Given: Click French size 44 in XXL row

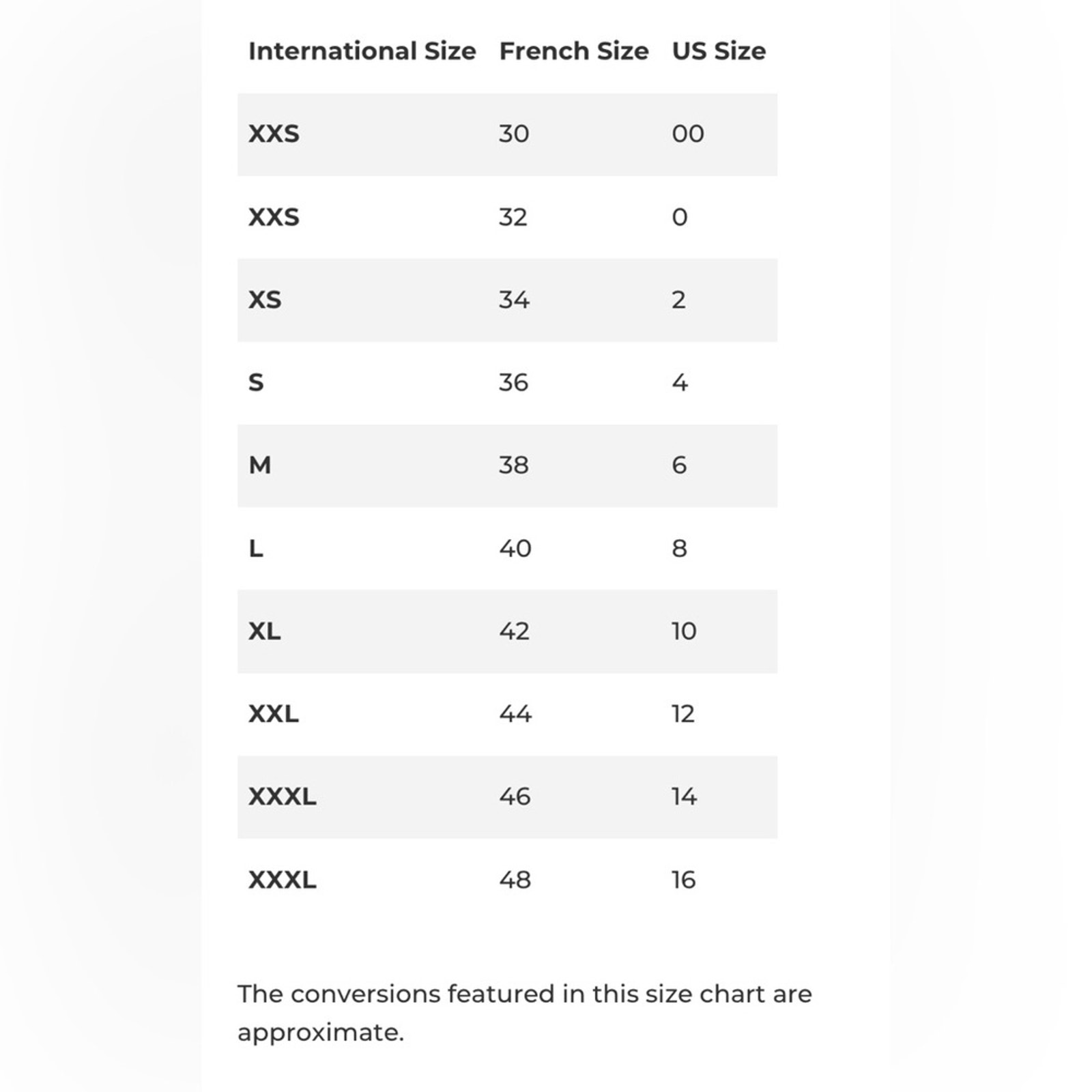Looking at the screenshot, I should [x=515, y=714].
